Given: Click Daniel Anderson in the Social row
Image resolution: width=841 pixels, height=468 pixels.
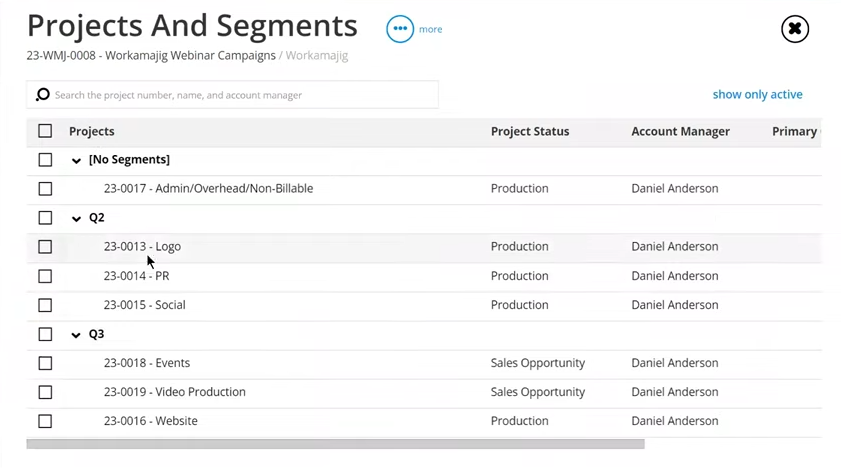Looking at the screenshot, I should [x=674, y=304].
